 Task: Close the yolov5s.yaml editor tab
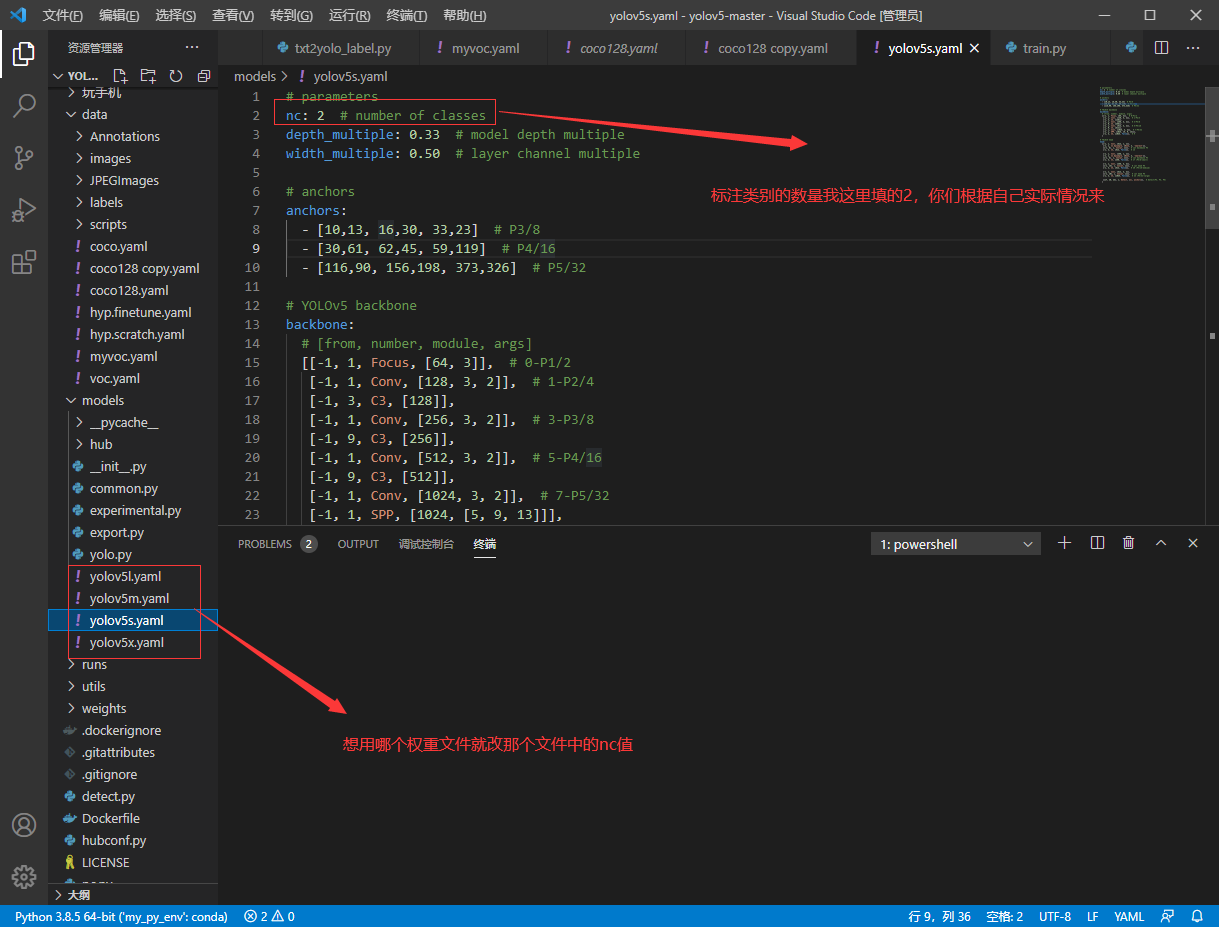coord(975,48)
